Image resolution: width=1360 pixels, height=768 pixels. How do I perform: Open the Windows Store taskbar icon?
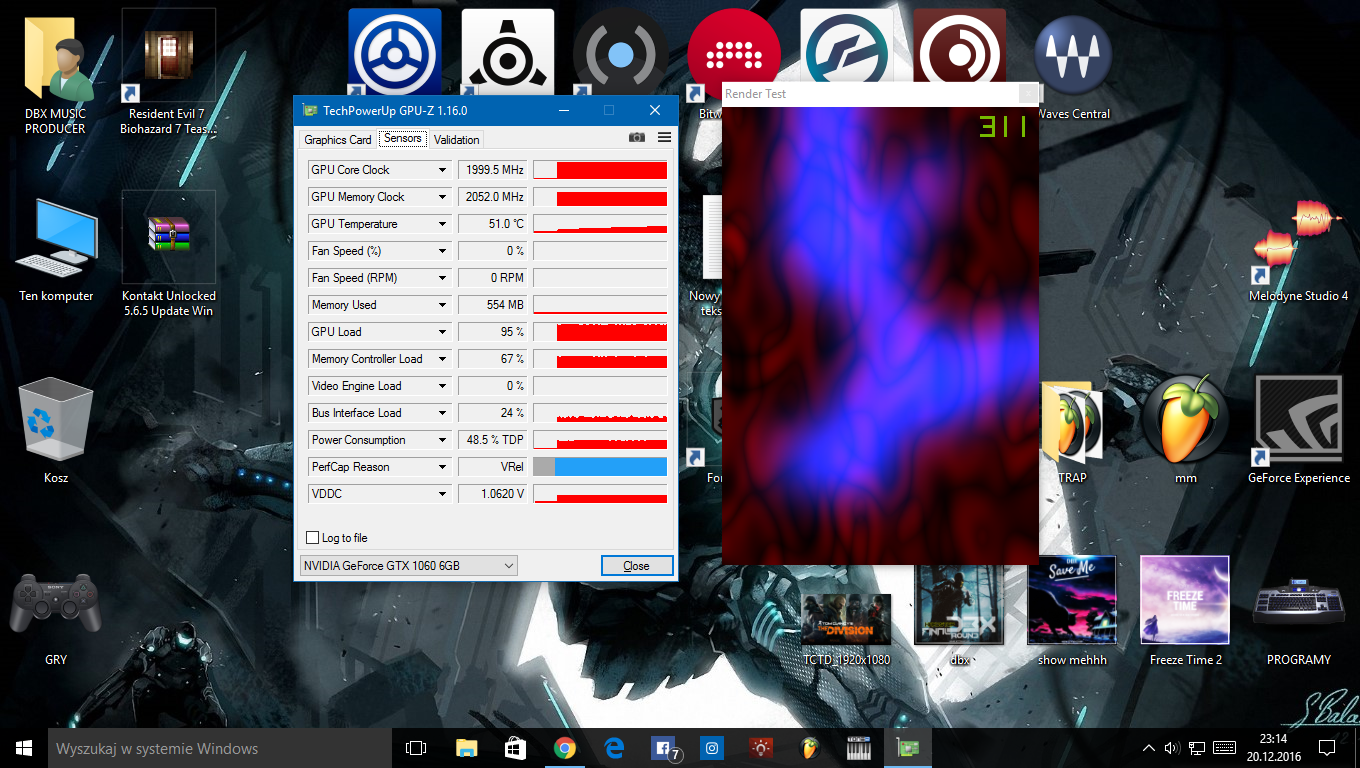coord(515,748)
